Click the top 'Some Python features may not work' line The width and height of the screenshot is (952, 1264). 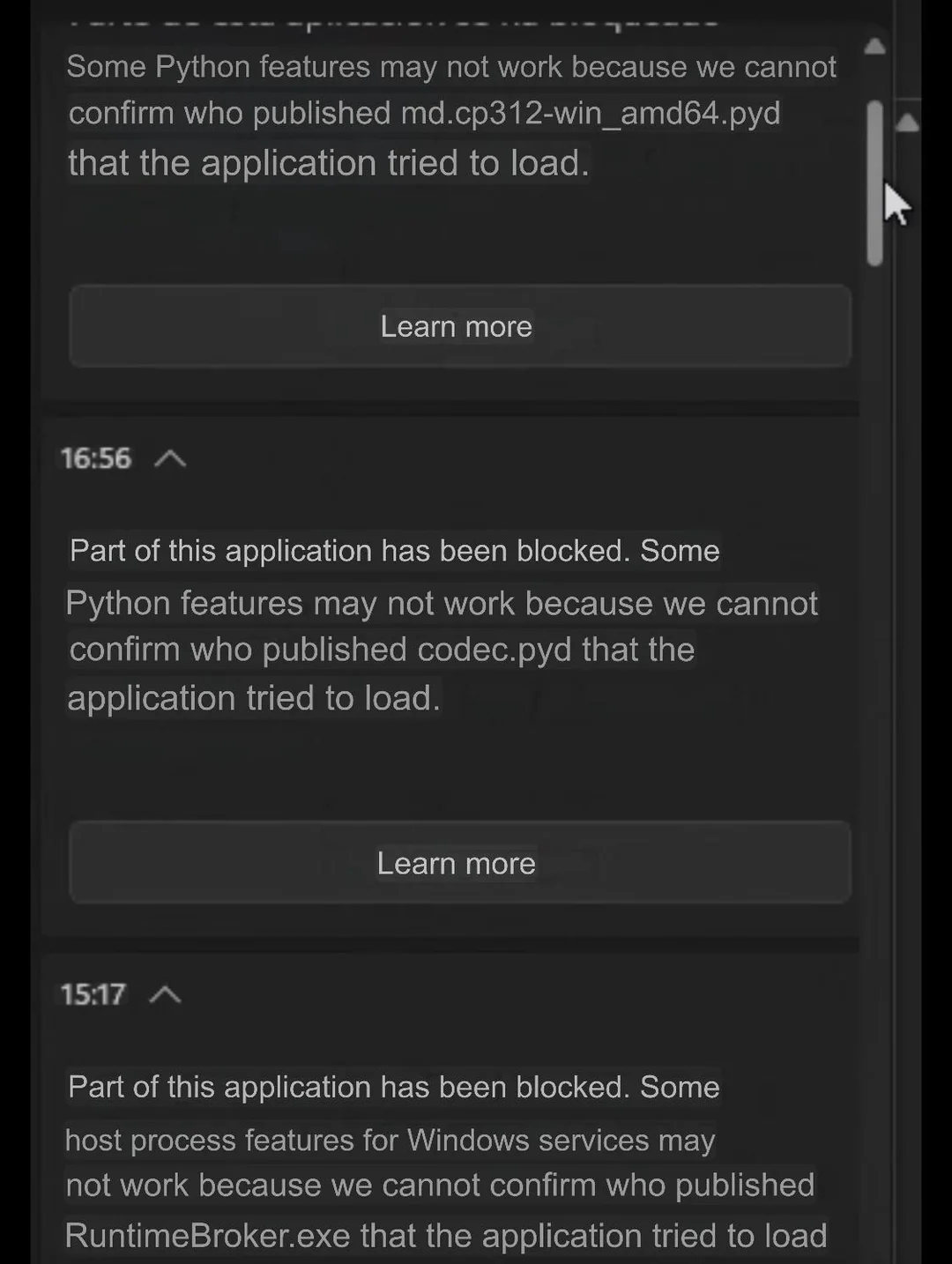(x=451, y=67)
